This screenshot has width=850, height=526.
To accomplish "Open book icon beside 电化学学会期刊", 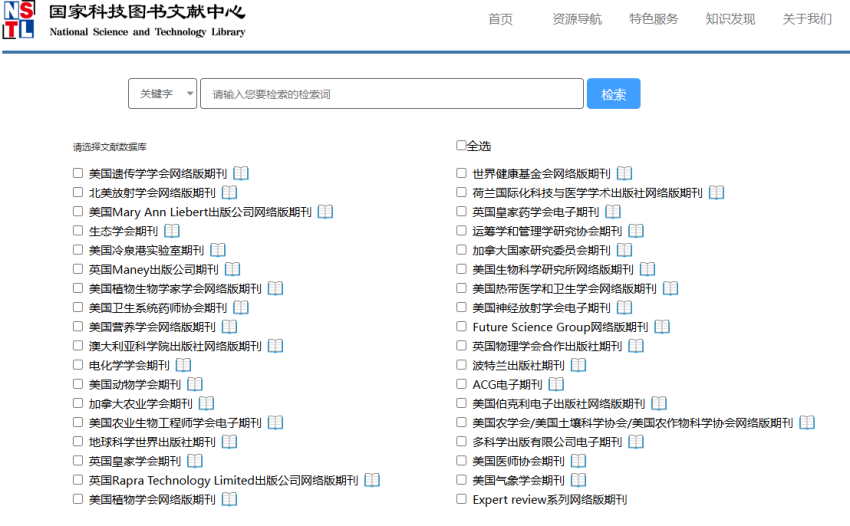I will point(183,365).
